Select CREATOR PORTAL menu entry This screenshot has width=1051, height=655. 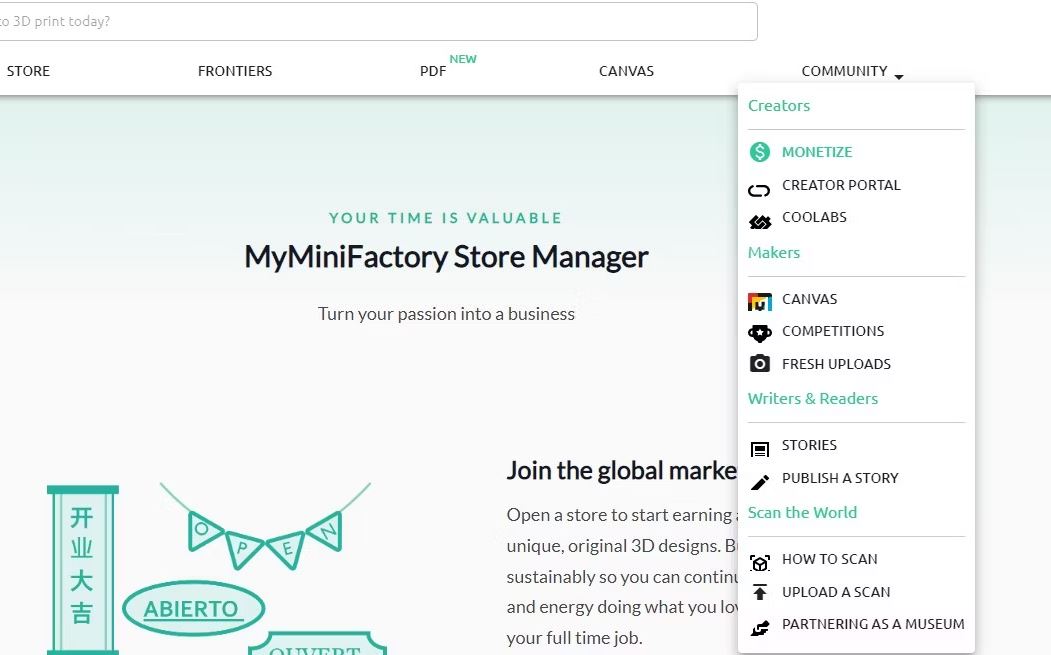point(841,185)
